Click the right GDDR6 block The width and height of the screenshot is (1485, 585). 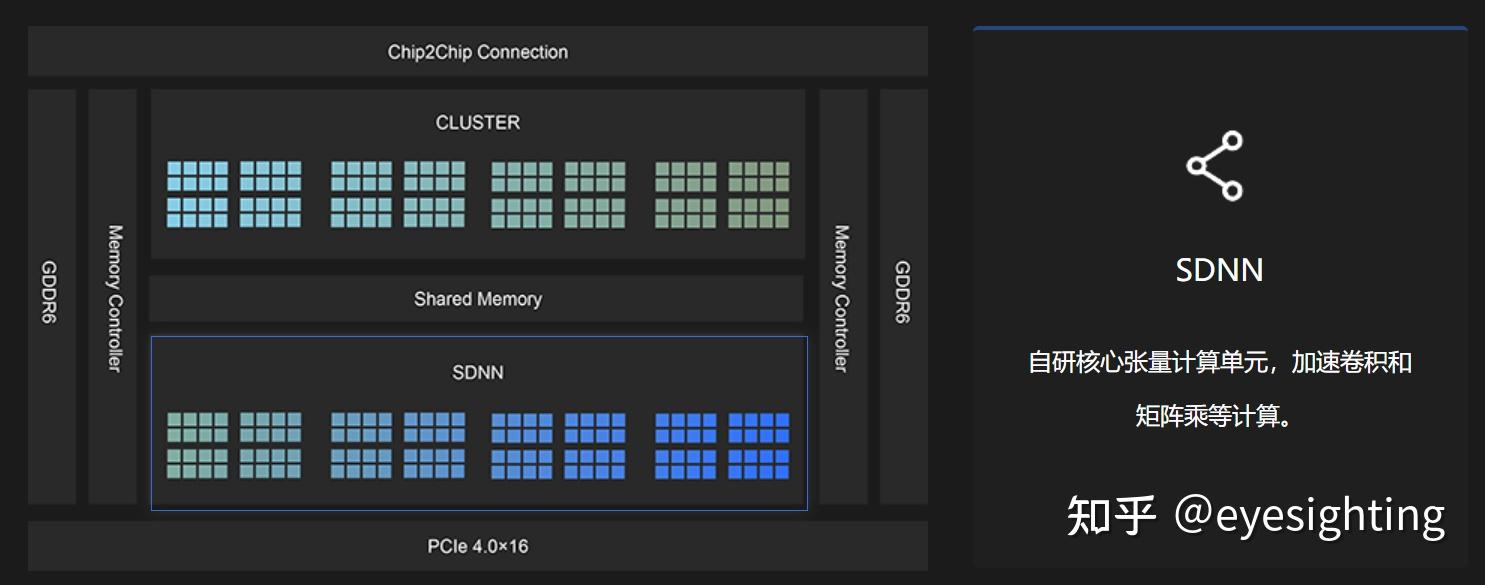coord(903,296)
